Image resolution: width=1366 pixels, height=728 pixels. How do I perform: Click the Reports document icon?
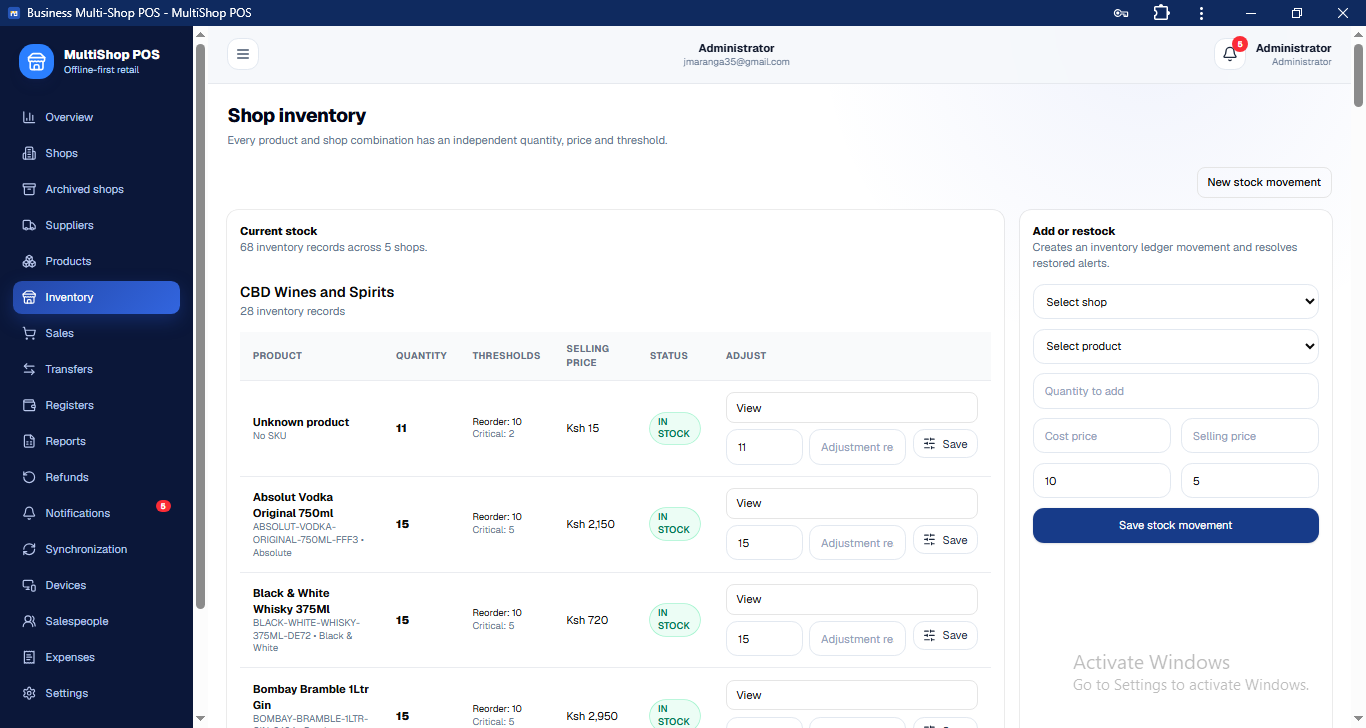pyautogui.click(x=29, y=441)
